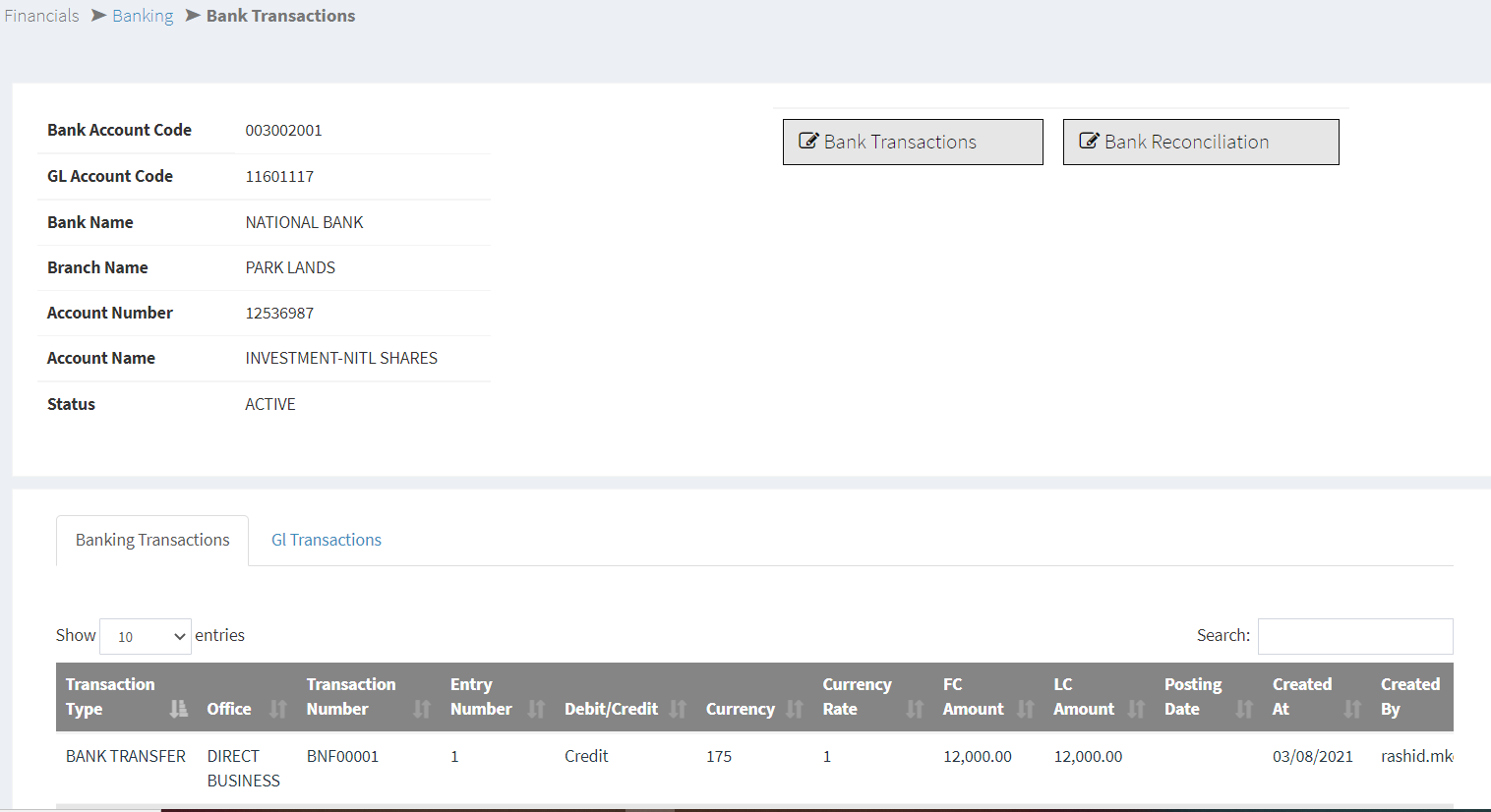Select the Banking Transactions tab
The width and height of the screenshot is (1491, 812).
(x=152, y=540)
